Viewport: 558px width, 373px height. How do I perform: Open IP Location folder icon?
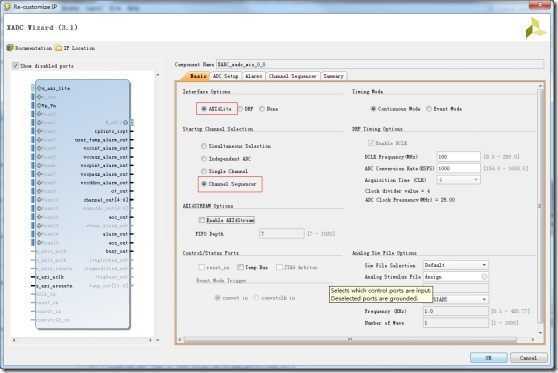coord(59,48)
